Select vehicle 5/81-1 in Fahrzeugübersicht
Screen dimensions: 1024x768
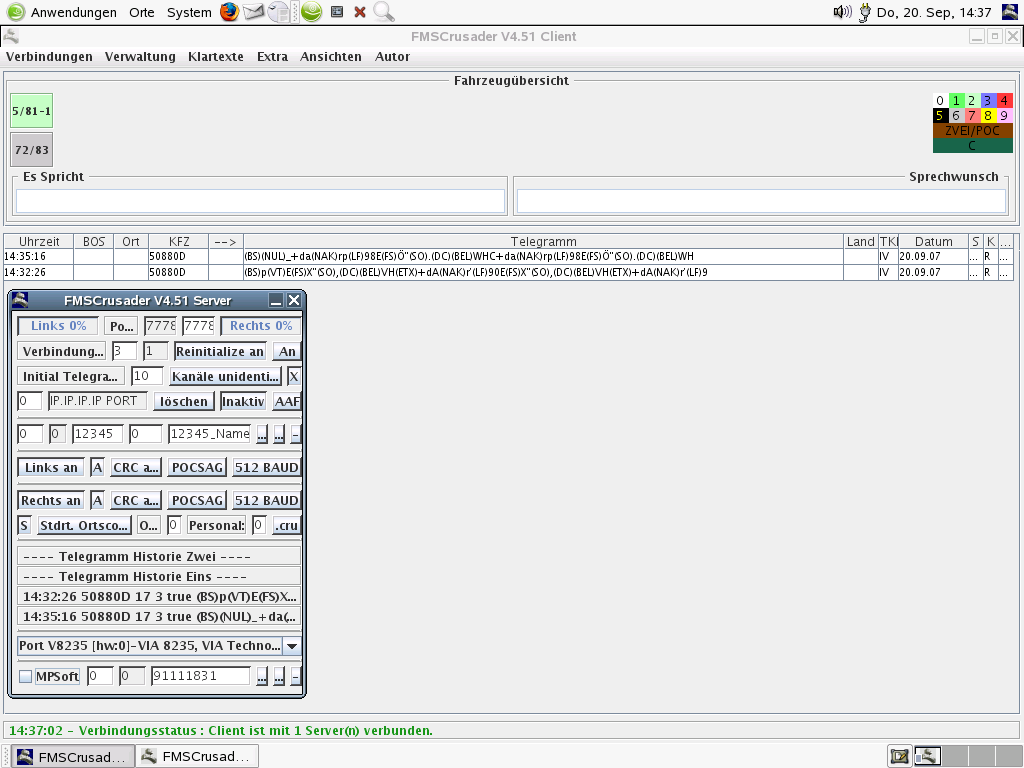[x=31, y=111]
